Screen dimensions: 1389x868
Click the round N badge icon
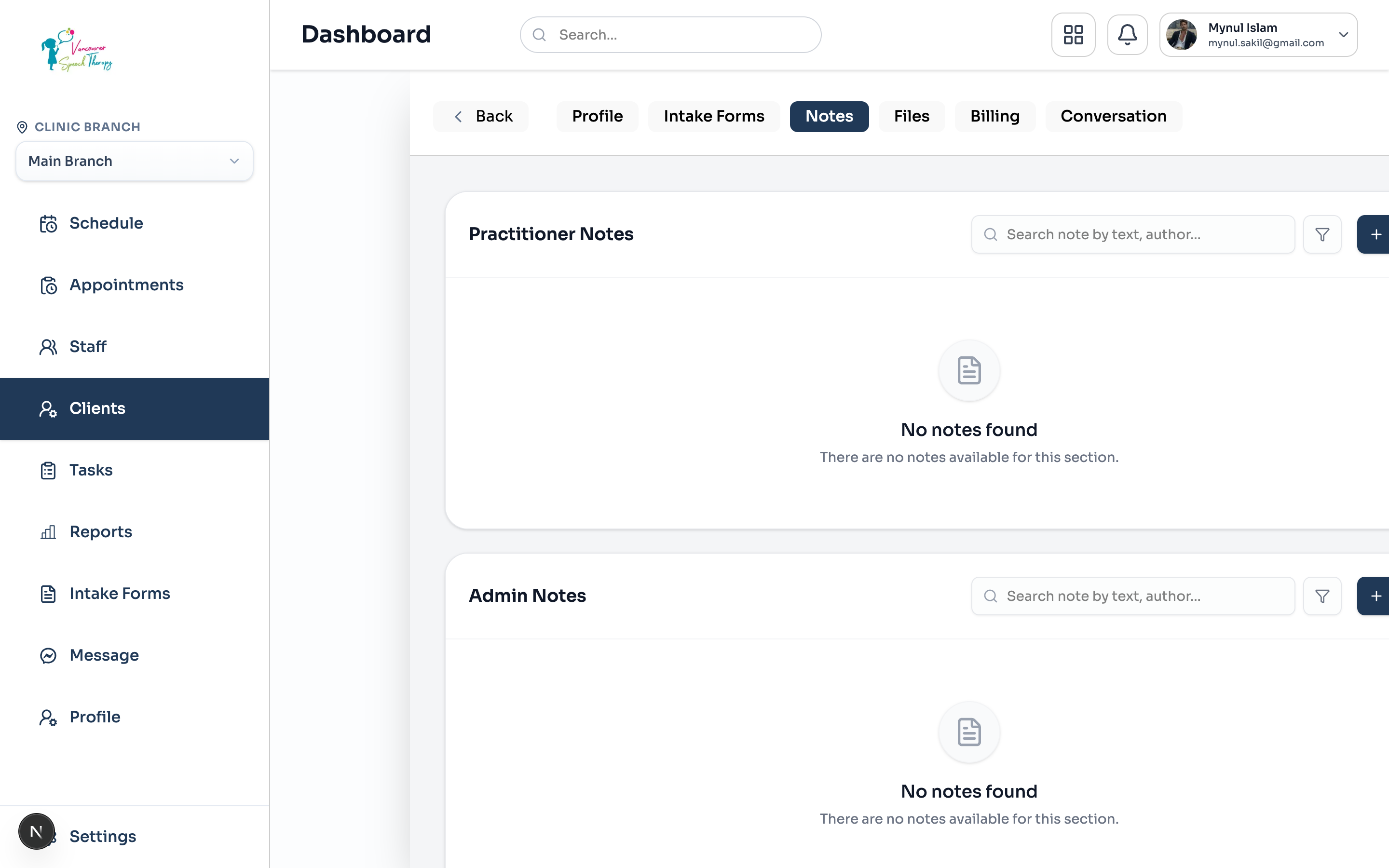[36, 831]
